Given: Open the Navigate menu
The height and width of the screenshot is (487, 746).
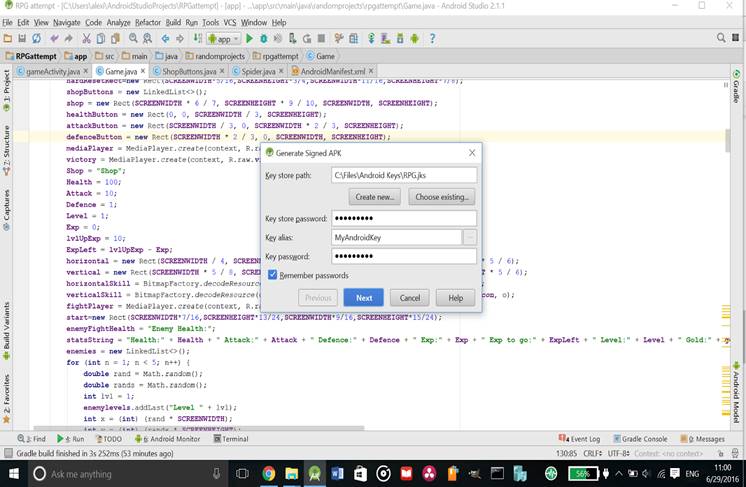Looking at the screenshot, I should pos(67,22).
